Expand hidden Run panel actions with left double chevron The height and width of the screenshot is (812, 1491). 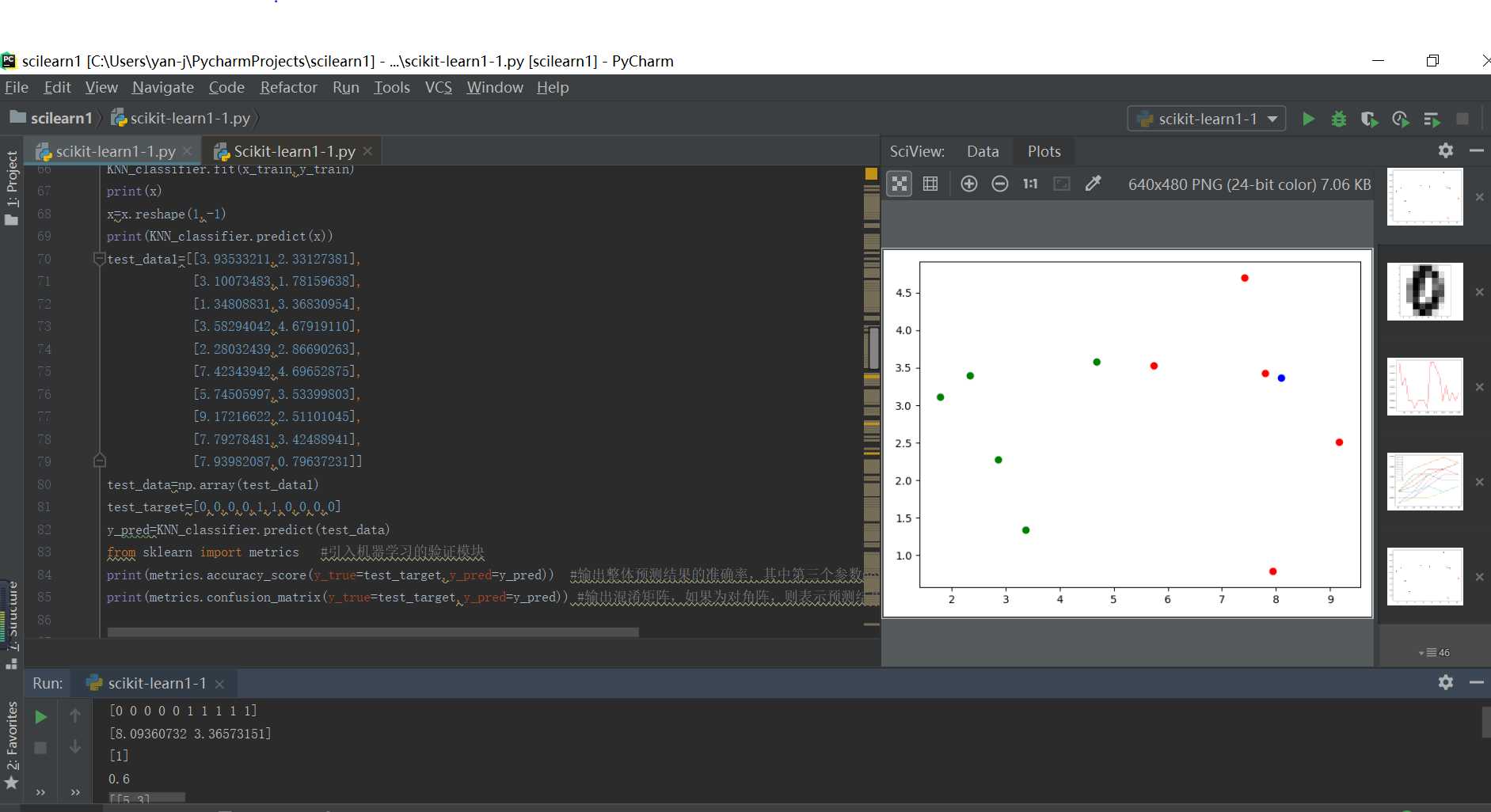pyautogui.click(x=40, y=792)
